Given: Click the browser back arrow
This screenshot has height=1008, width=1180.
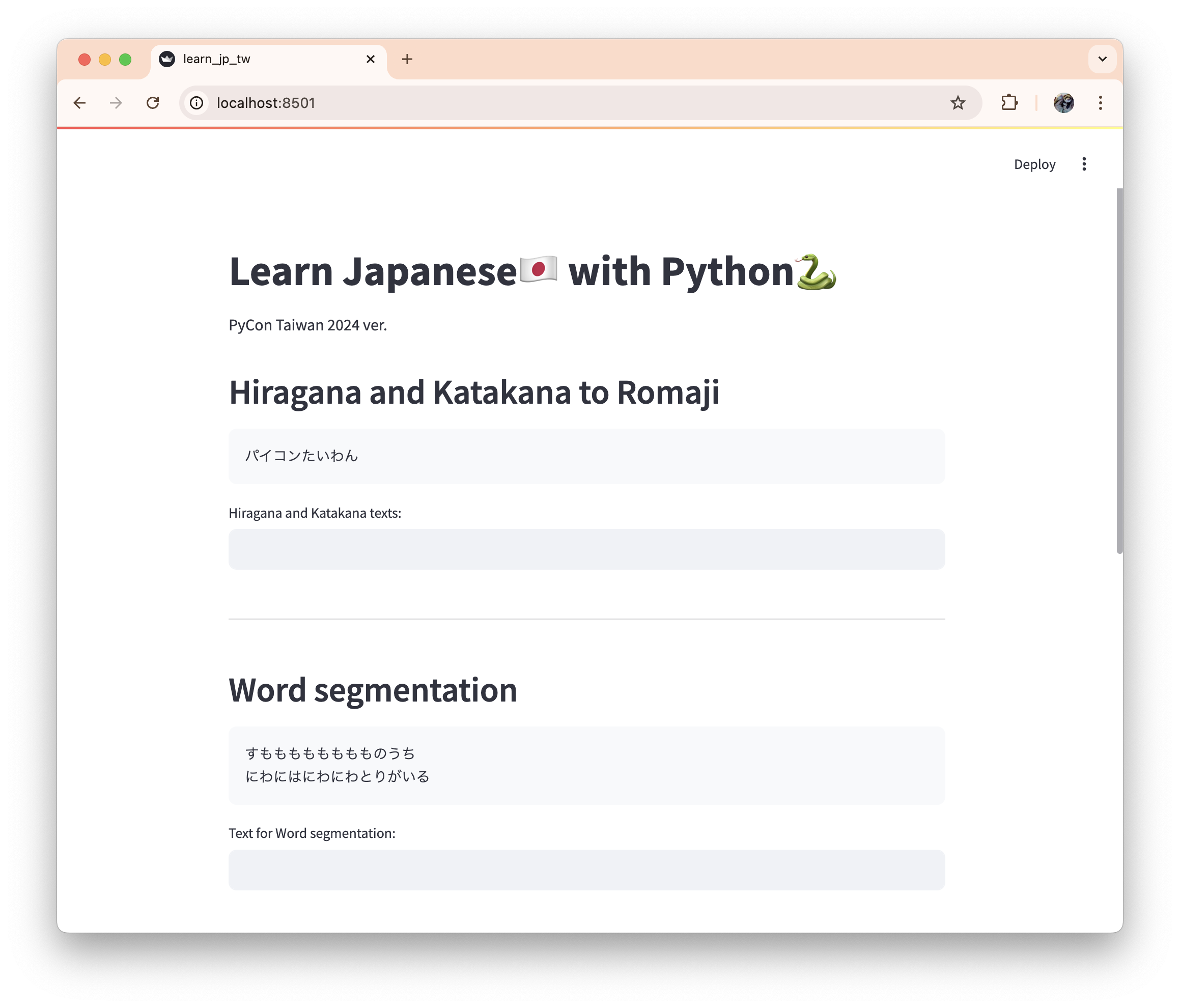Looking at the screenshot, I should click(x=80, y=103).
